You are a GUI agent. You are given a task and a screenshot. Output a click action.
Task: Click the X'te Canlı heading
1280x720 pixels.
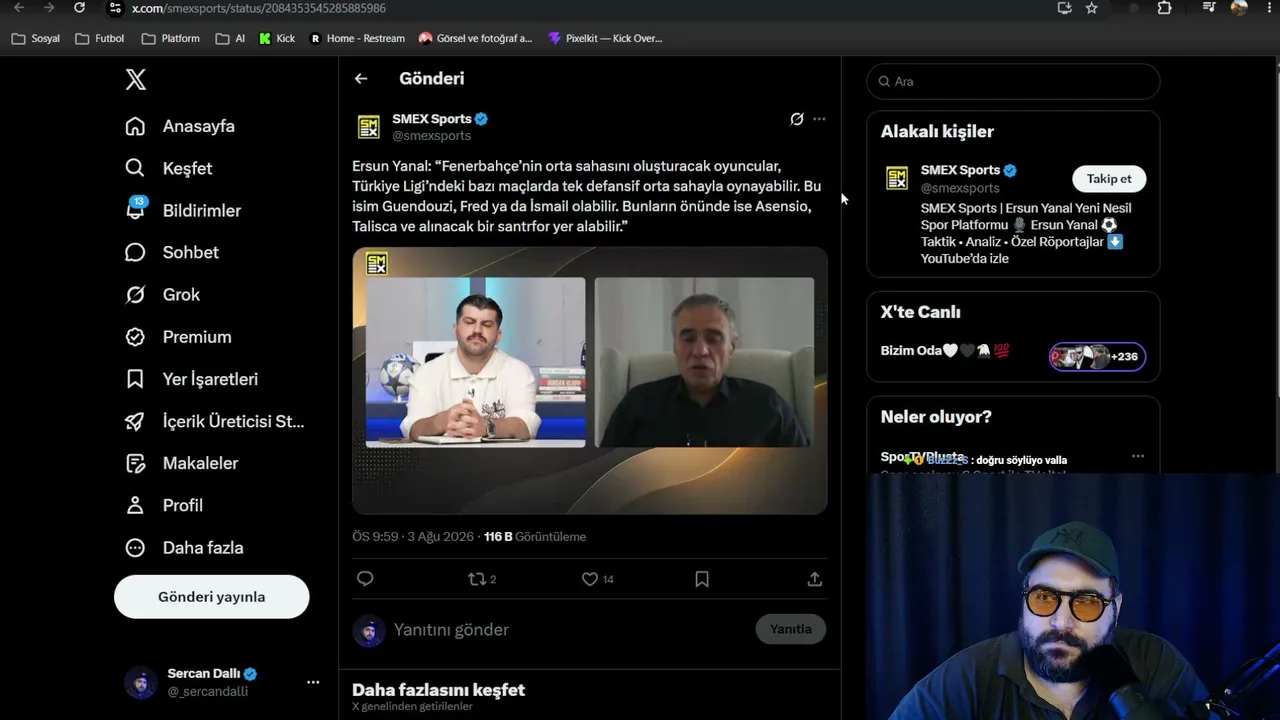pyautogui.click(x=920, y=312)
